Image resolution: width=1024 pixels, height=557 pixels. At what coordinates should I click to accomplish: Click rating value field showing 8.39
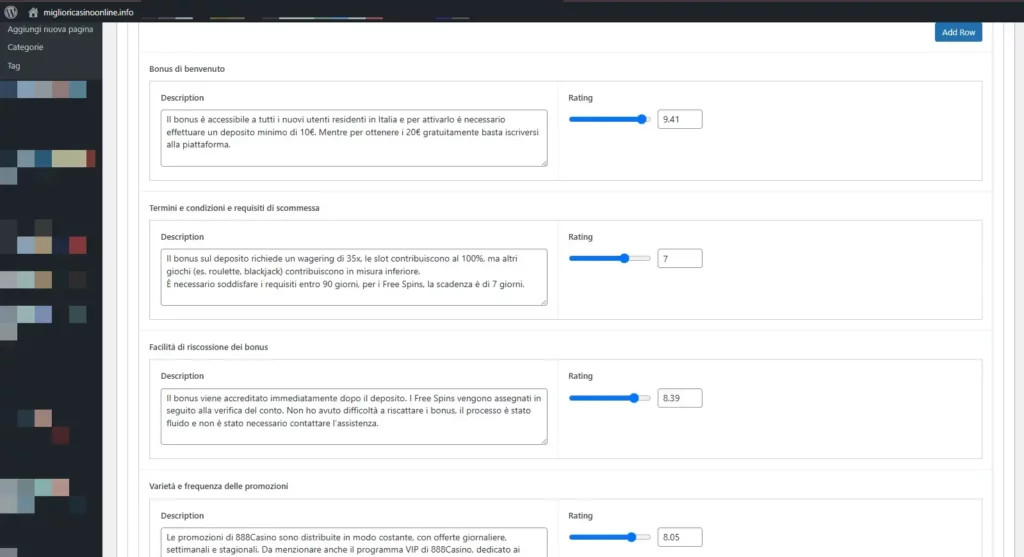point(680,398)
